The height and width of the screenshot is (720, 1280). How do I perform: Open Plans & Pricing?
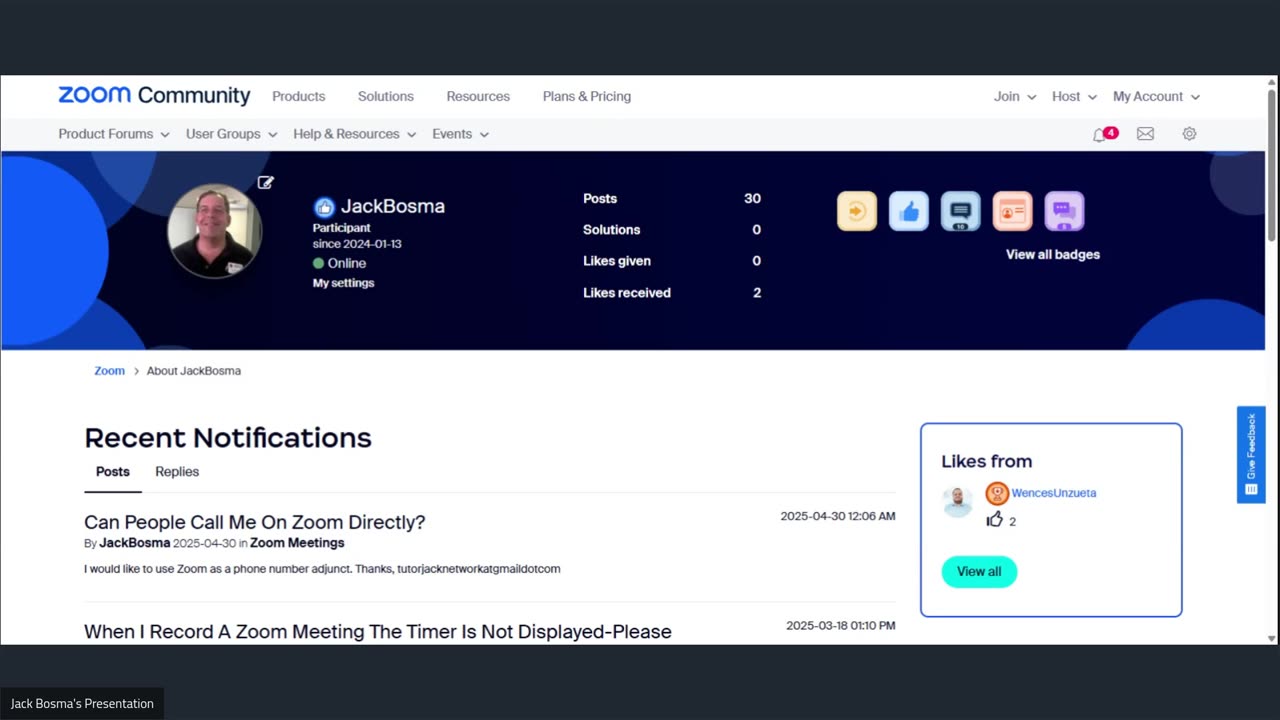(x=587, y=96)
